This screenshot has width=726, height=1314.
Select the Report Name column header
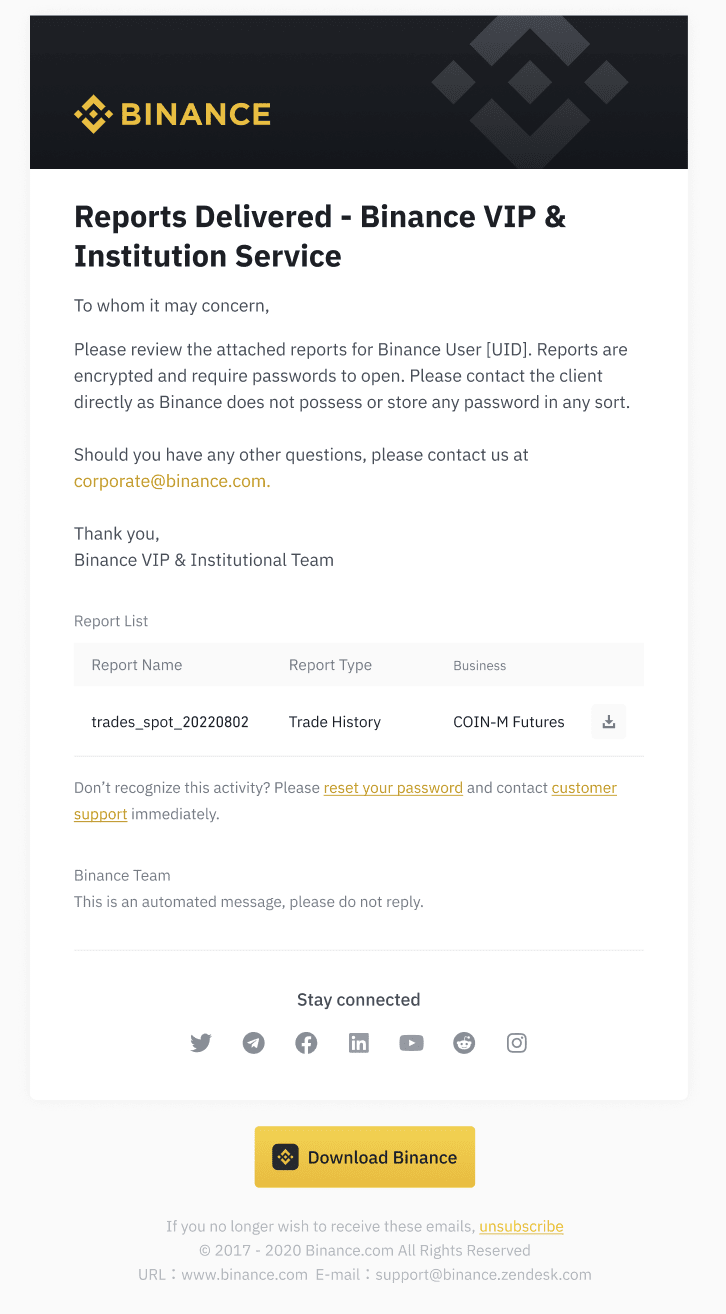click(137, 665)
